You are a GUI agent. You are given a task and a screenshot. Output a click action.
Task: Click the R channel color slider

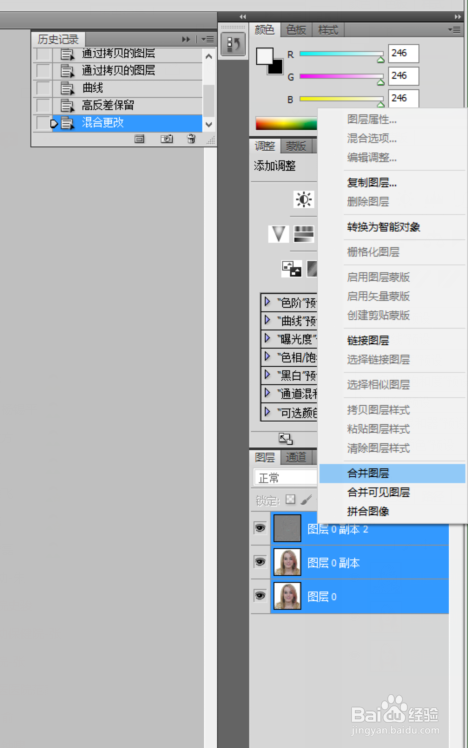342,55
